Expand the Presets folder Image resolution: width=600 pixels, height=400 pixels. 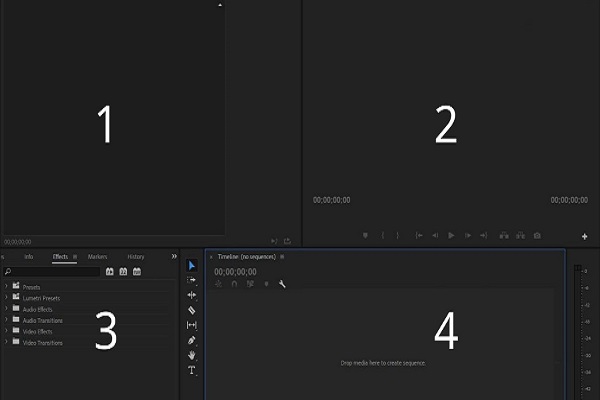coord(6,287)
